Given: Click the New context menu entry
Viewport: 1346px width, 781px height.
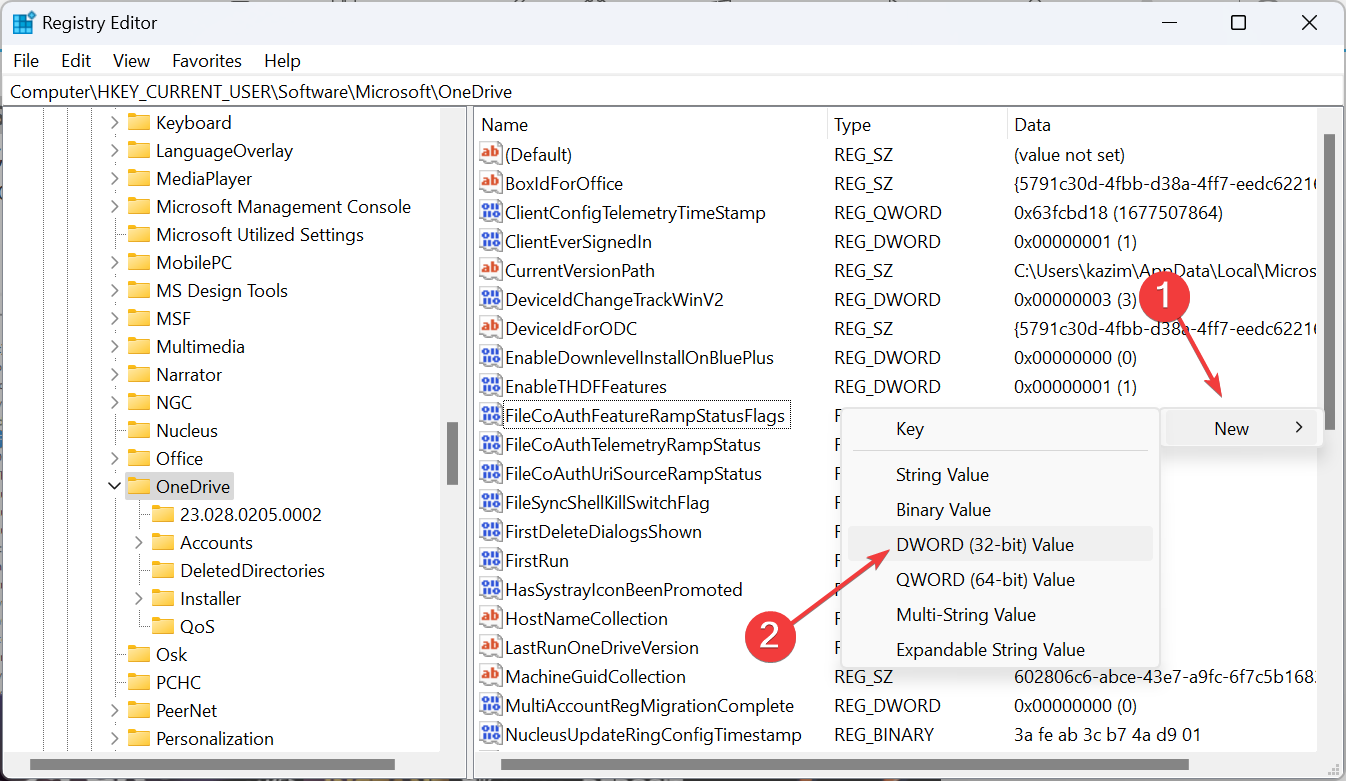Looking at the screenshot, I should coord(1243,428).
